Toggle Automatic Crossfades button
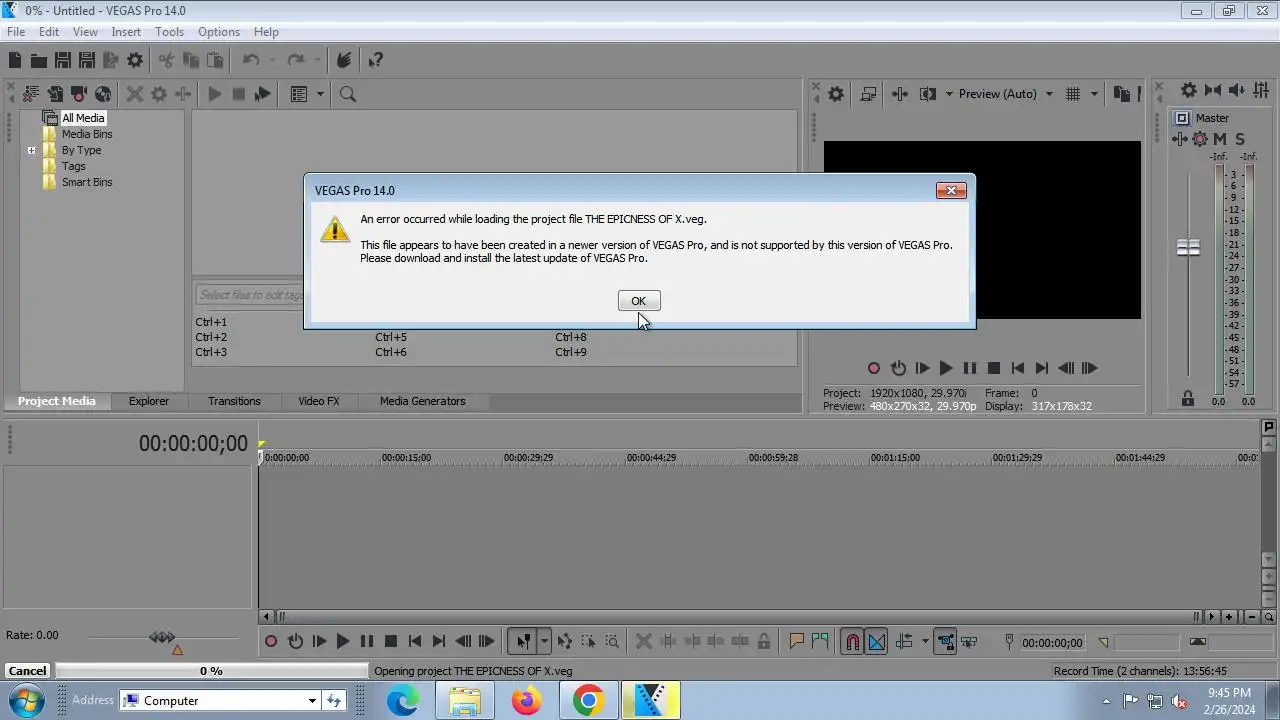This screenshot has width=1280, height=720. tap(876, 642)
